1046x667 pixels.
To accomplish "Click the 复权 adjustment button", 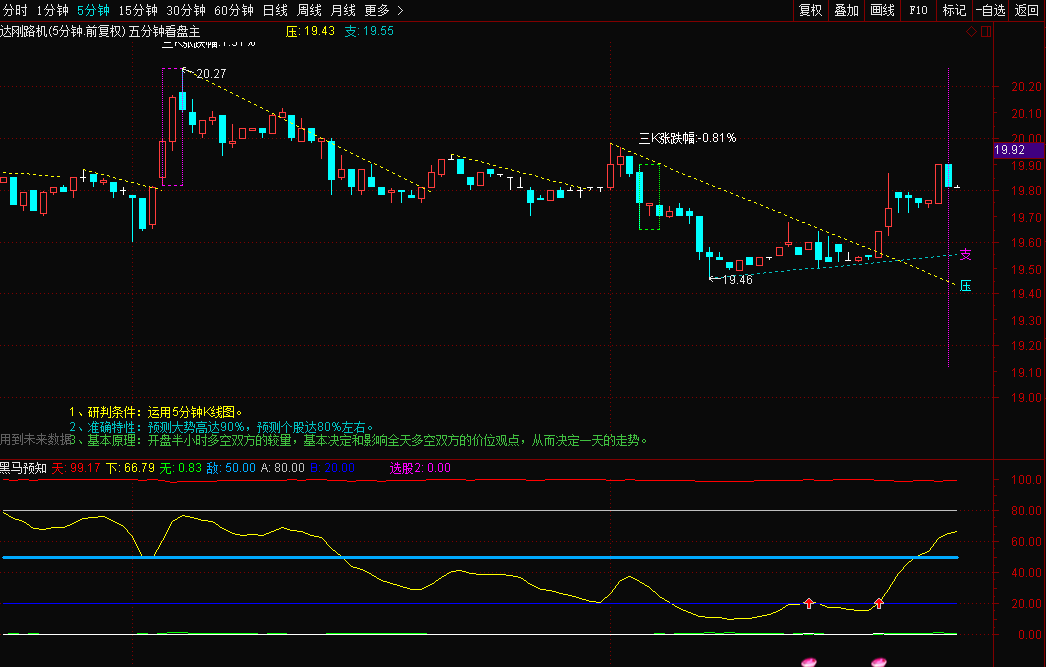I will point(811,10).
